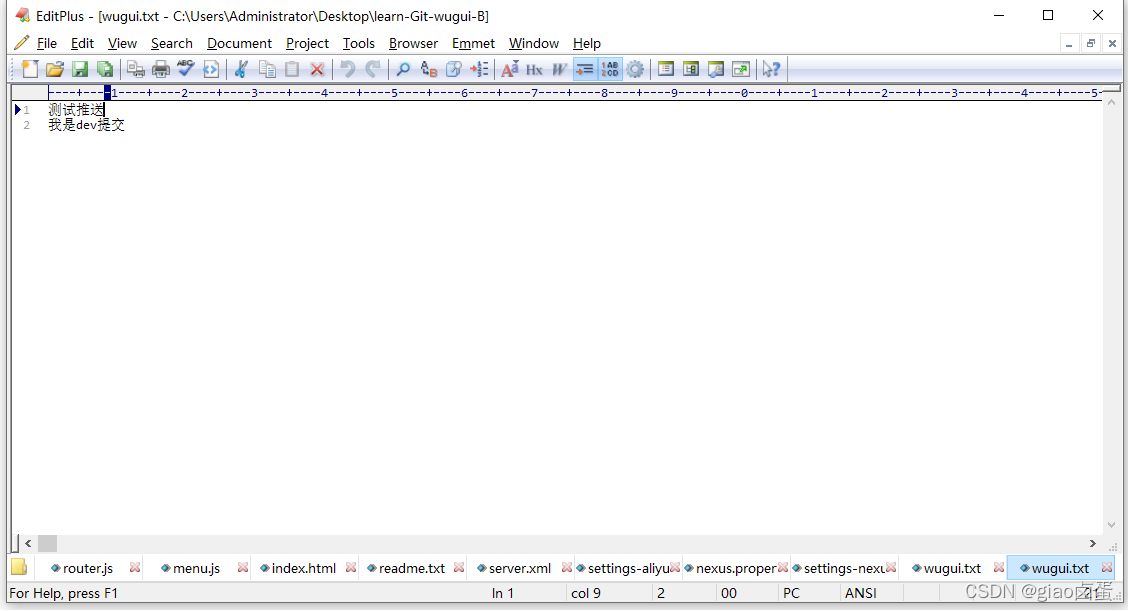This screenshot has height=611, width=1128.
Task: Click the Copy toolbar icon
Action: point(267,69)
